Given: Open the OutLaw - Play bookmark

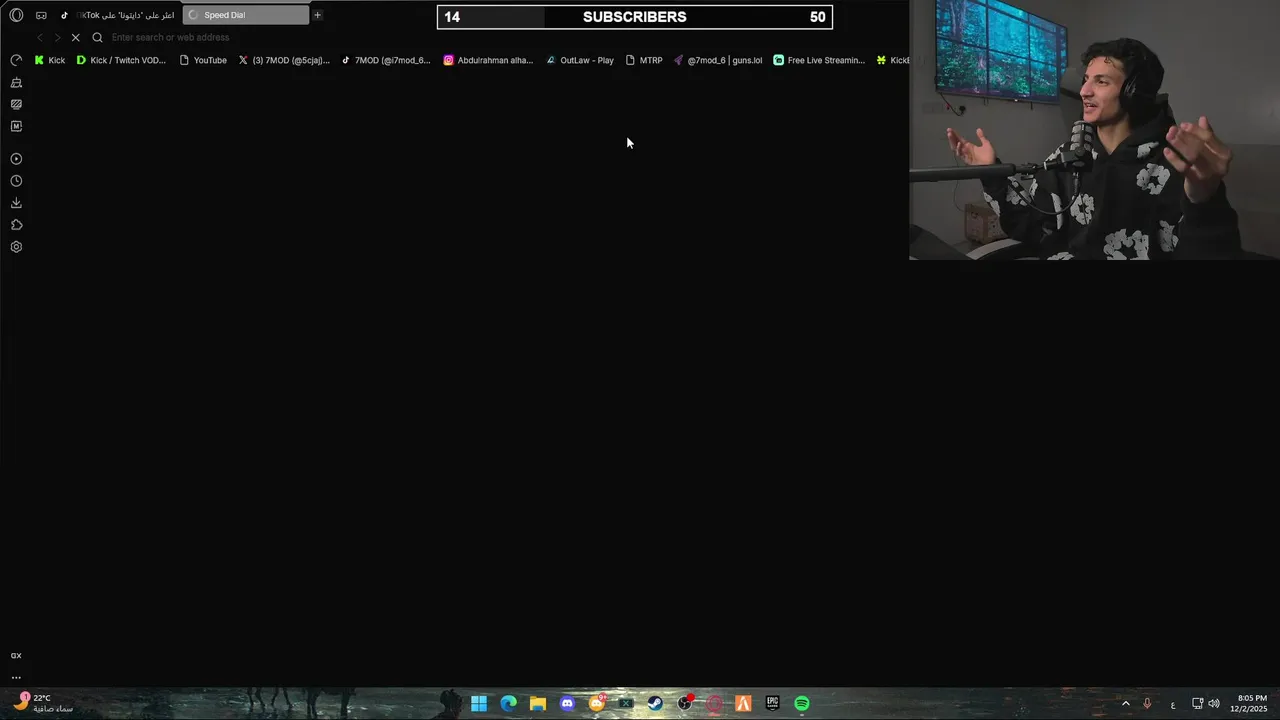Looking at the screenshot, I should point(580,60).
